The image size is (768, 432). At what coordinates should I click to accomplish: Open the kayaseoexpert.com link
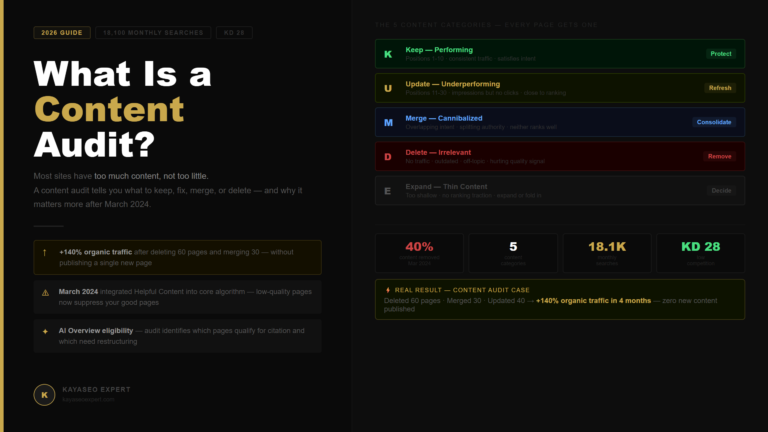[88, 400]
